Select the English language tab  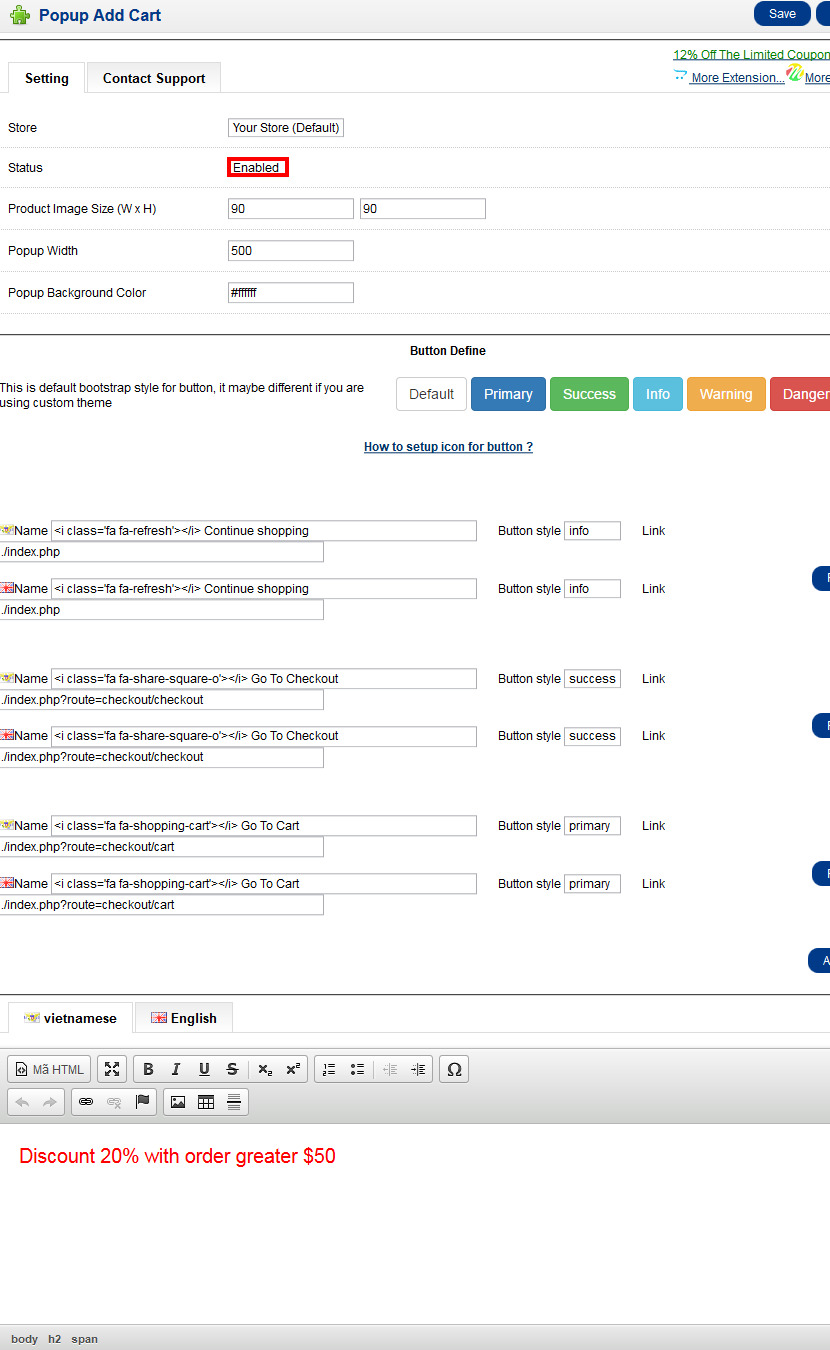pyautogui.click(x=184, y=1018)
